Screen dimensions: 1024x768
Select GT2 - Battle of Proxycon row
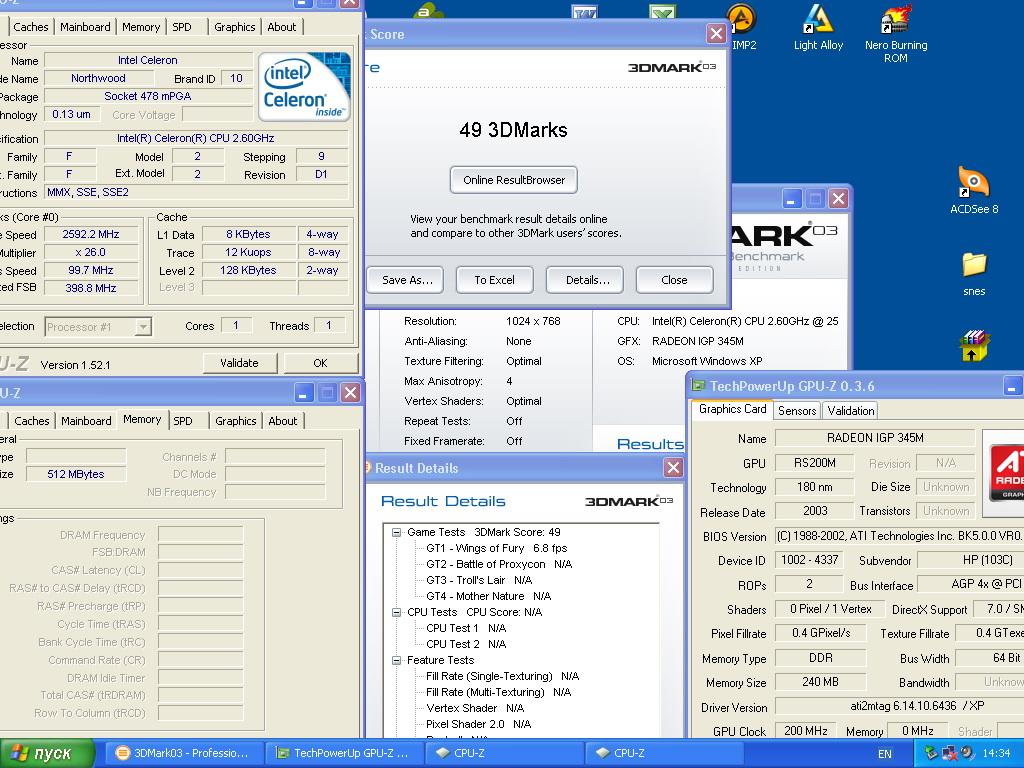click(x=499, y=564)
